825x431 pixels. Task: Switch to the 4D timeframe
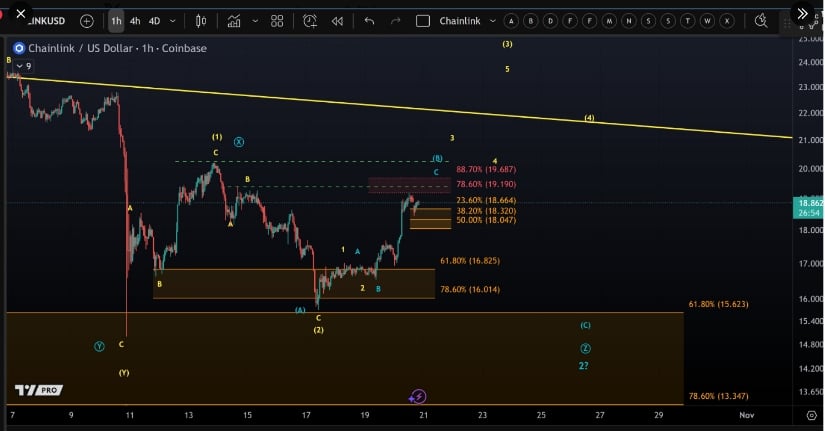(x=154, y=21)
